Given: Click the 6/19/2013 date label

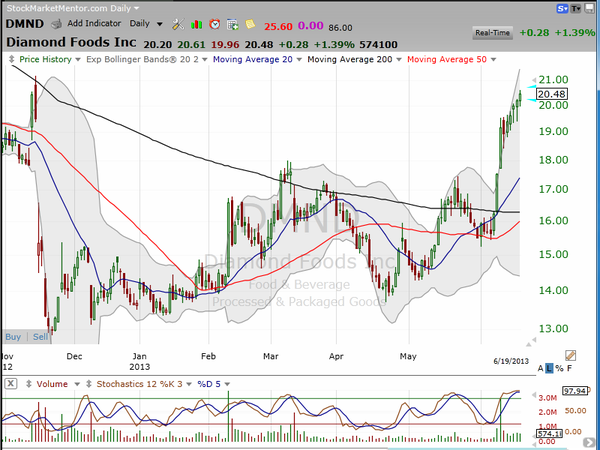Looking at the screenshot, I should point(511,361).
